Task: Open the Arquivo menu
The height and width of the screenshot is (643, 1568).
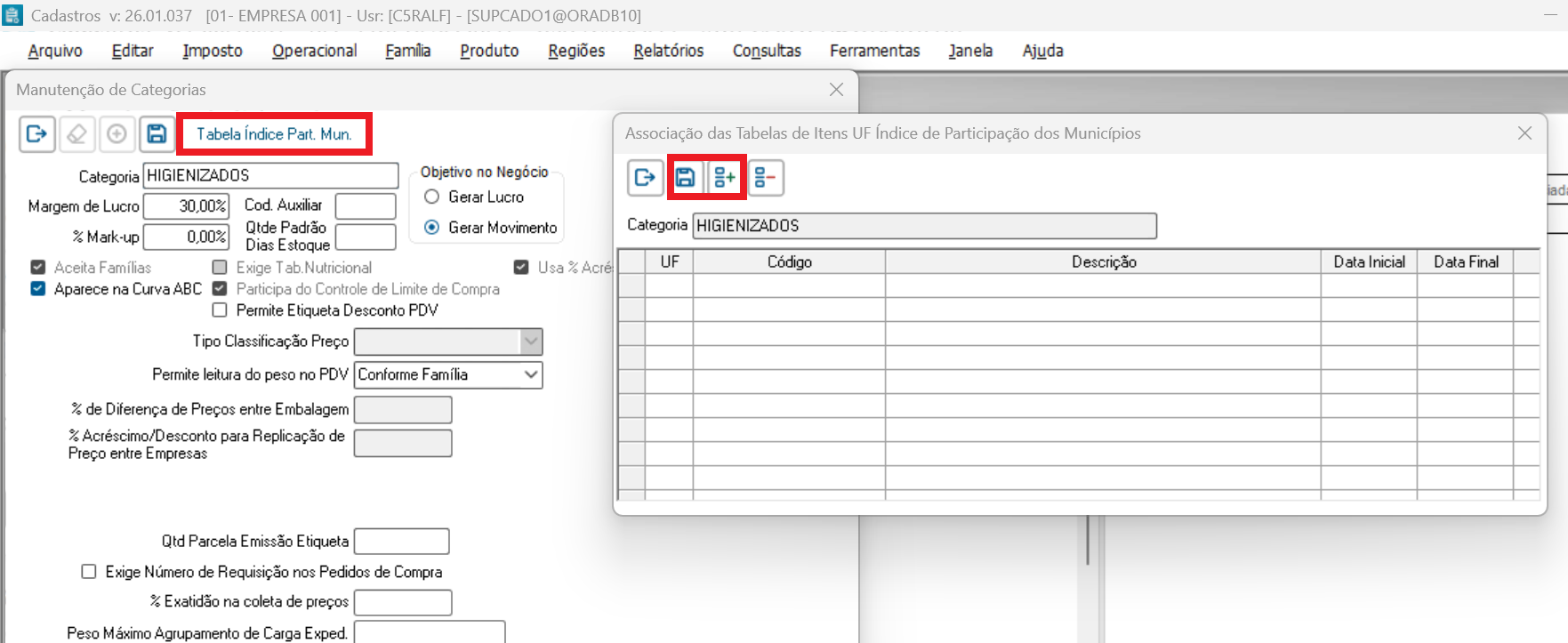Action: [55, 51]
